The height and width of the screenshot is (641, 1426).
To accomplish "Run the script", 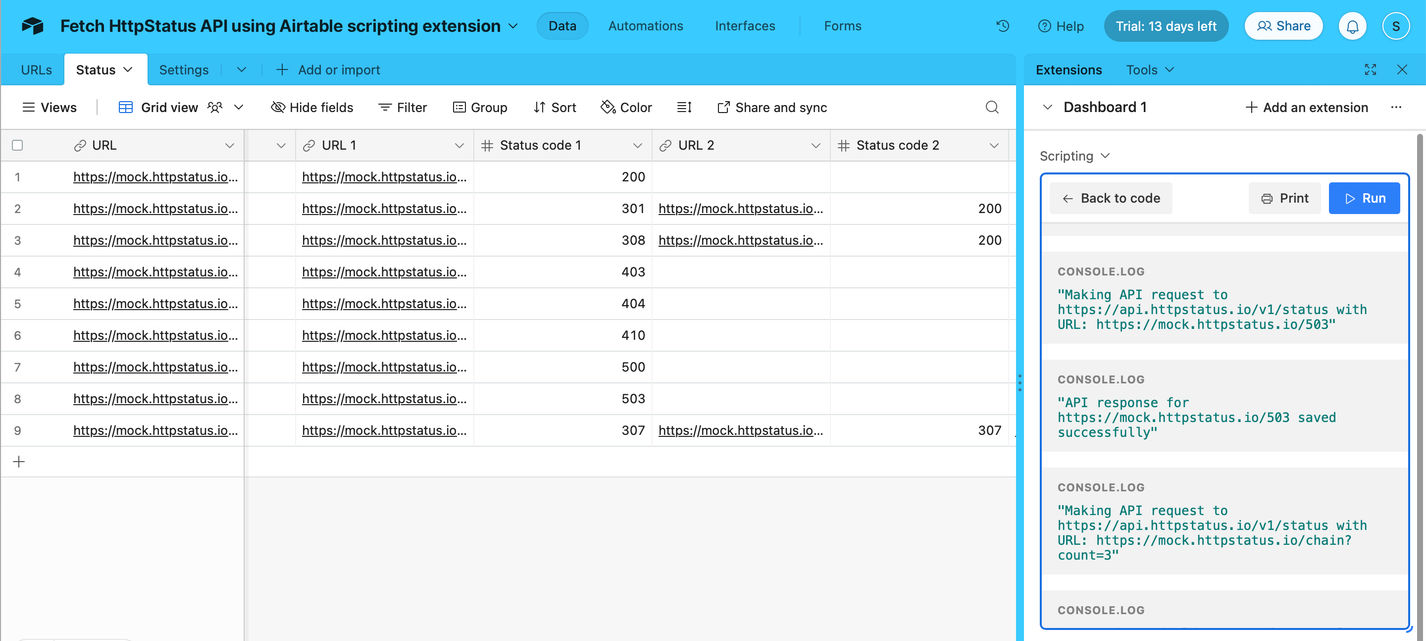I will tap(1364, 198).
